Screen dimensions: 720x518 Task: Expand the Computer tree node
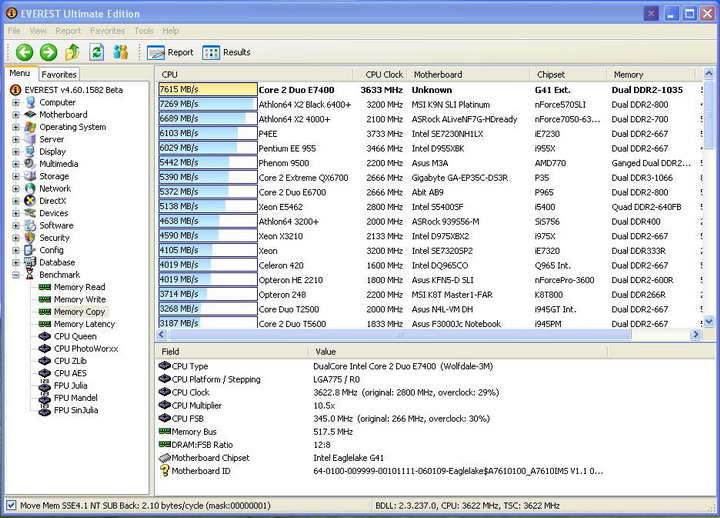coord(16,102)
